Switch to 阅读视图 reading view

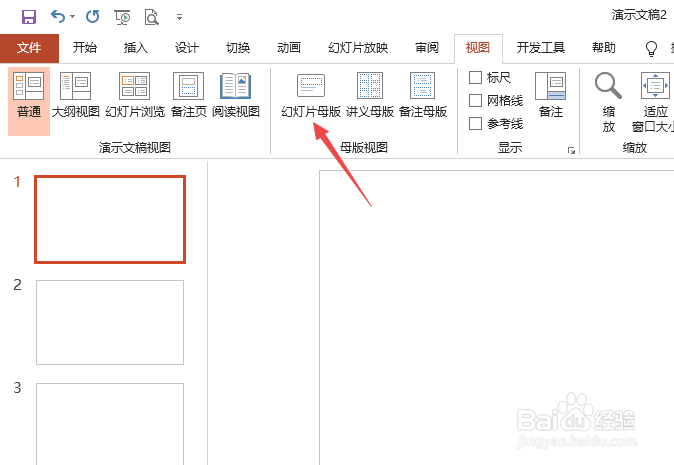[x=236, y=95]
